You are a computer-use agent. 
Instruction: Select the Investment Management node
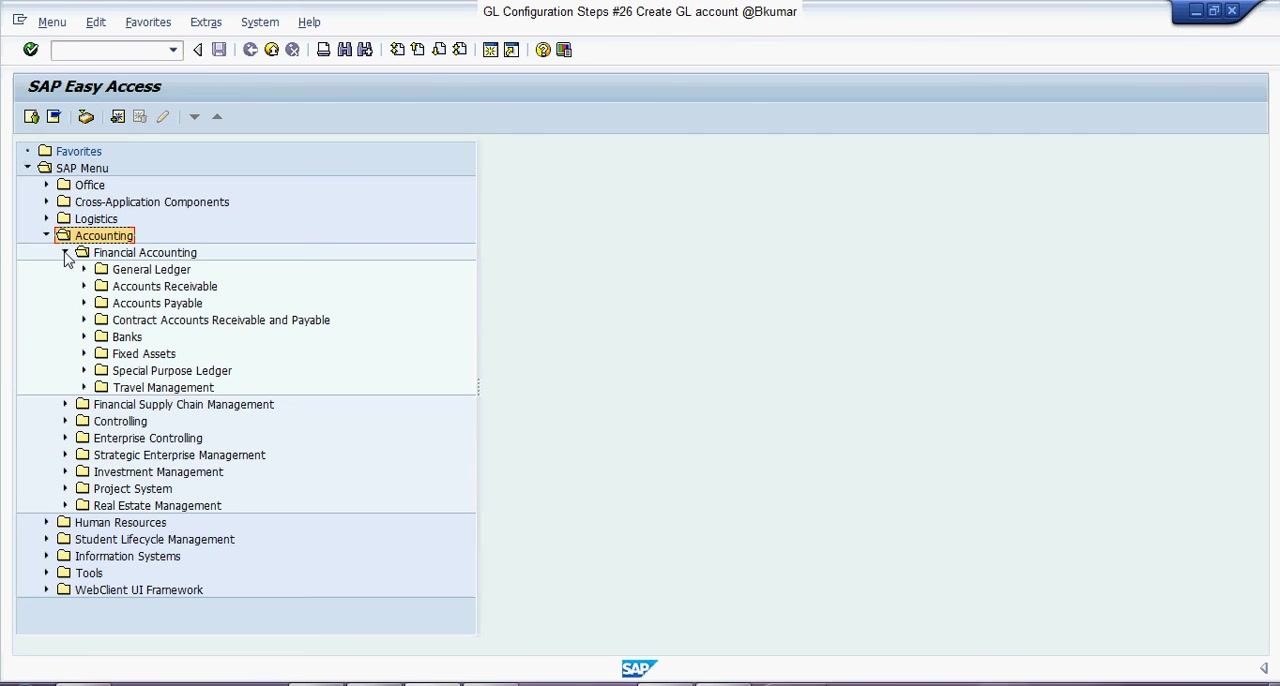[159, 472]
